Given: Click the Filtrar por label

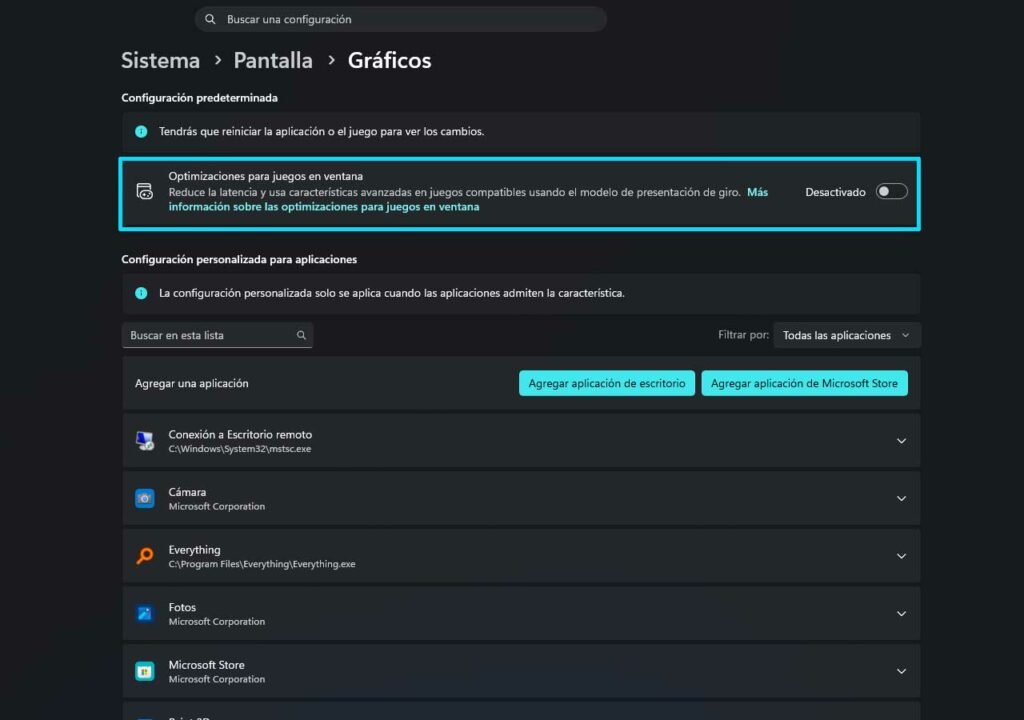Looking at the screenshot, I should point(743,335).
